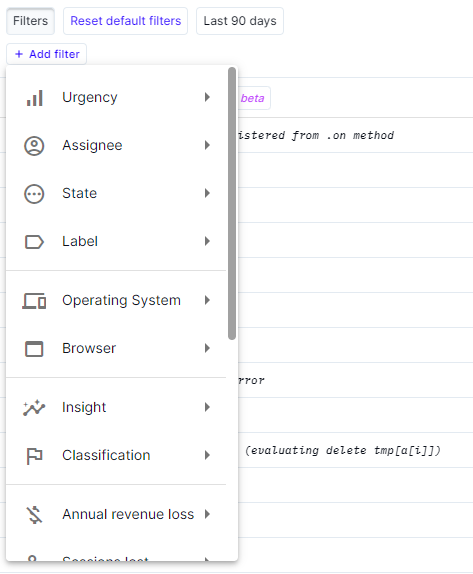Click the Assignee person icon
Image resolution: width=473 pixels, height=574 pixels.
tap(34, 146)
